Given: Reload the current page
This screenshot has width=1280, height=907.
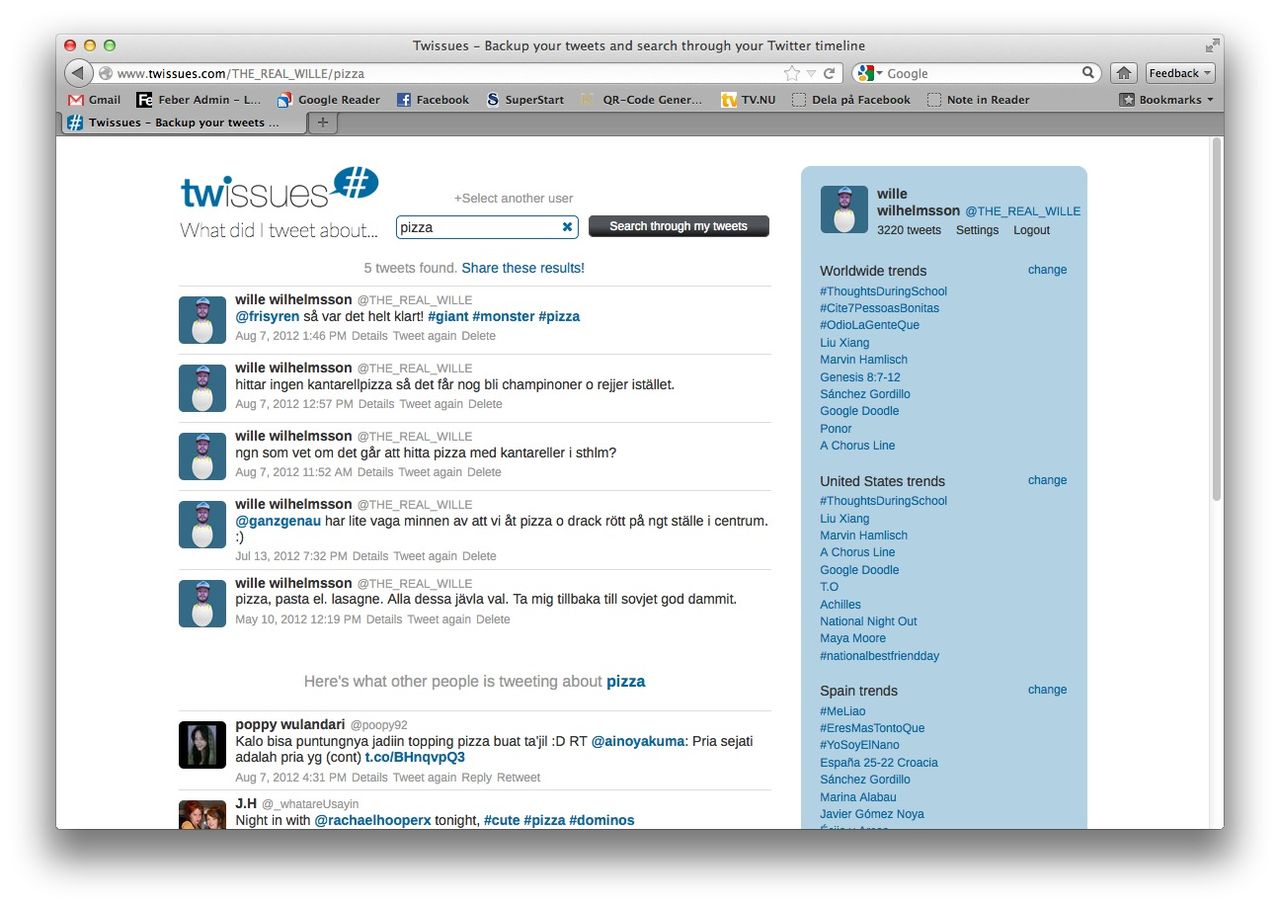Looking at the screenshot, I should [x=828, y=73].
